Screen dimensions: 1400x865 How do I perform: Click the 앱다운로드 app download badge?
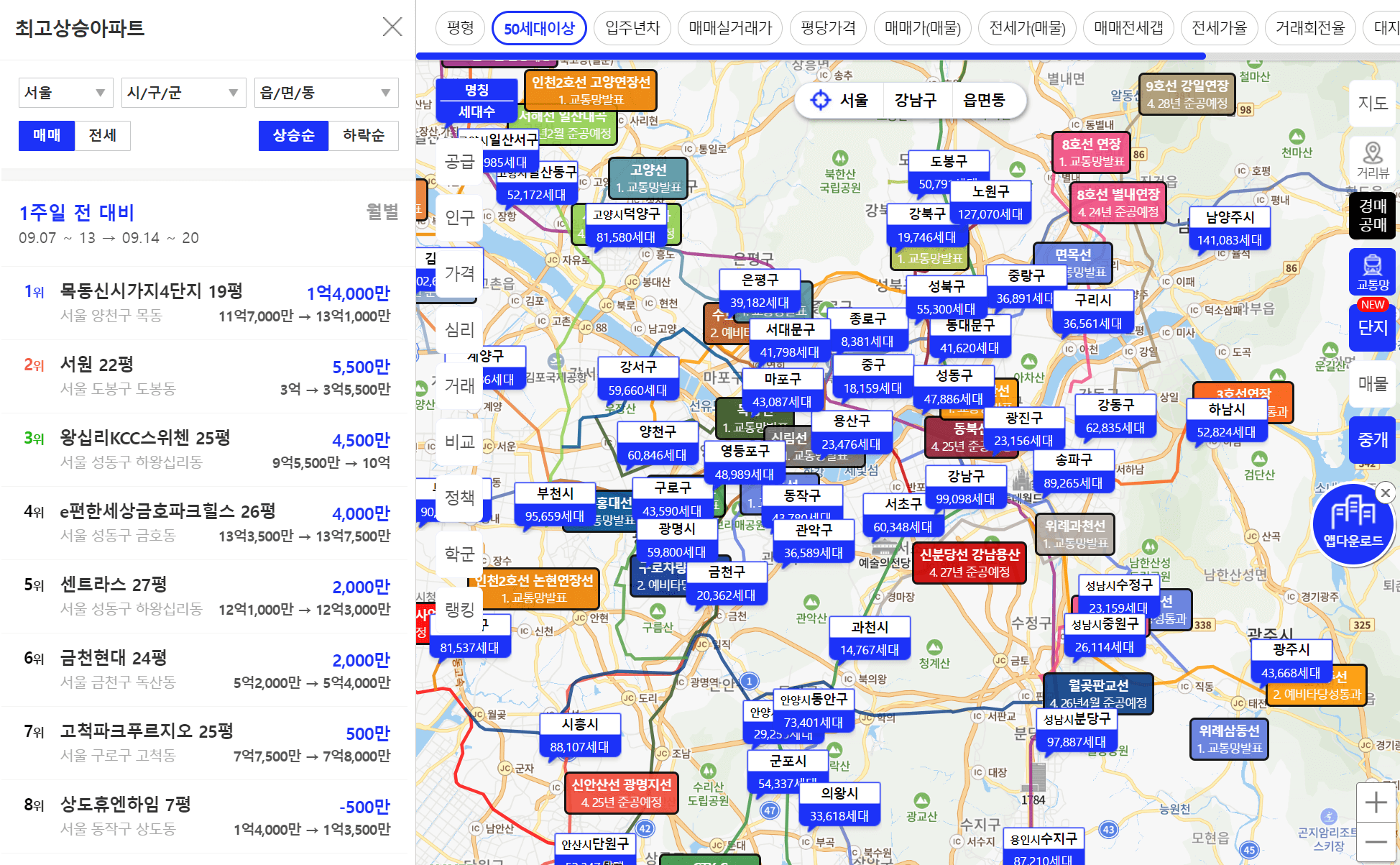coord(1353,525)
